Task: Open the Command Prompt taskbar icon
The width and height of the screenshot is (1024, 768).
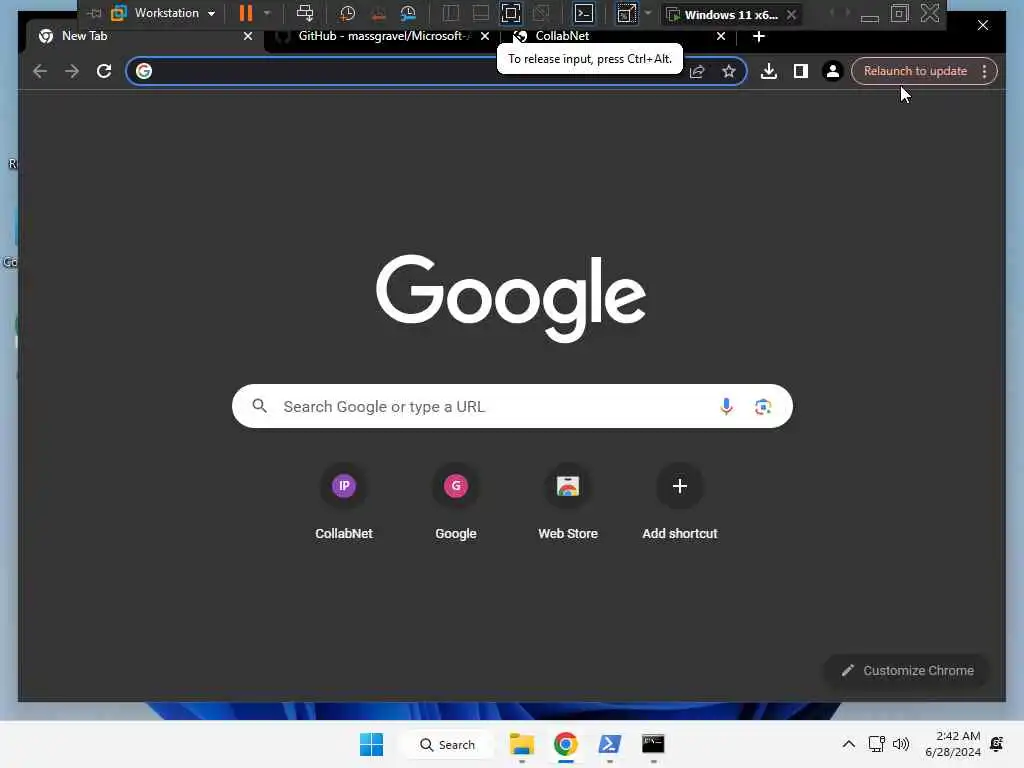Action: pos(653,744)
